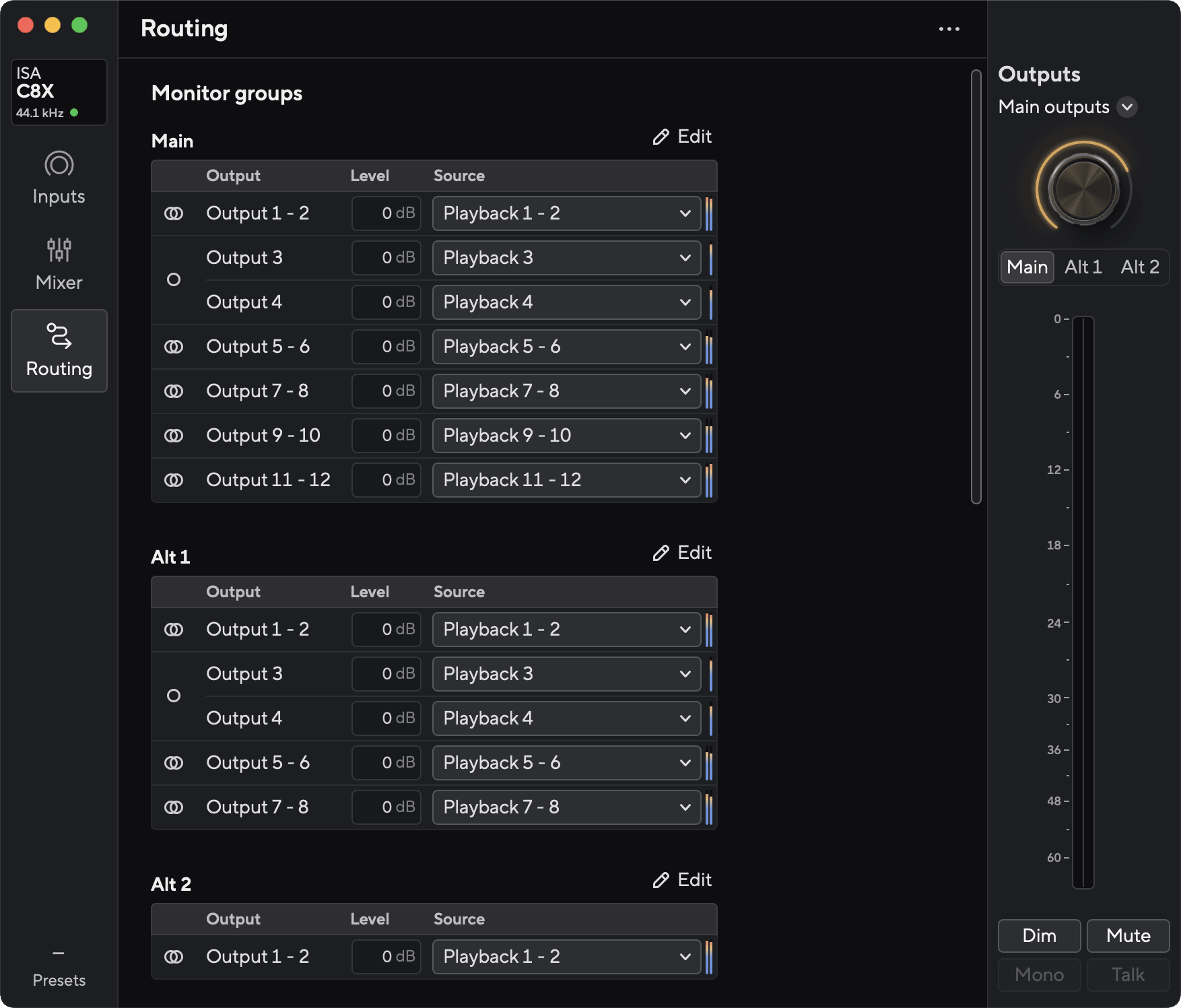Viewport: 1181px width, 1008px height.
Task: Expand the Main outputs selector chevron
Action: (1127, 107)
